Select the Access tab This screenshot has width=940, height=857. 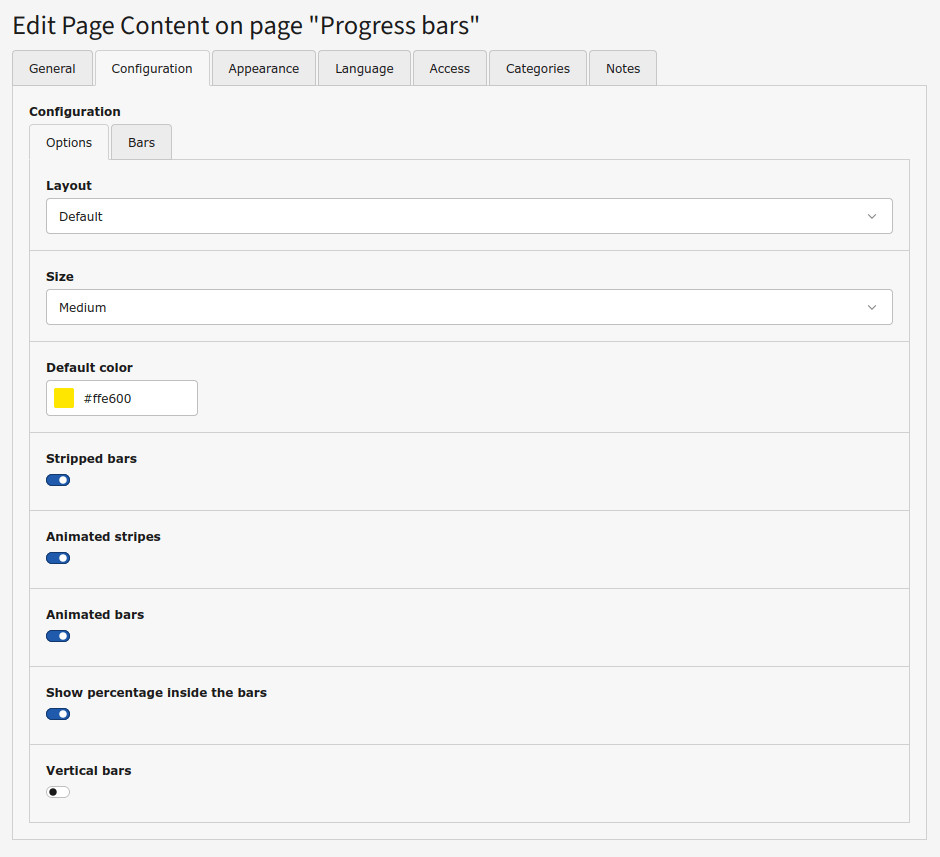click(x=449, y=69)
